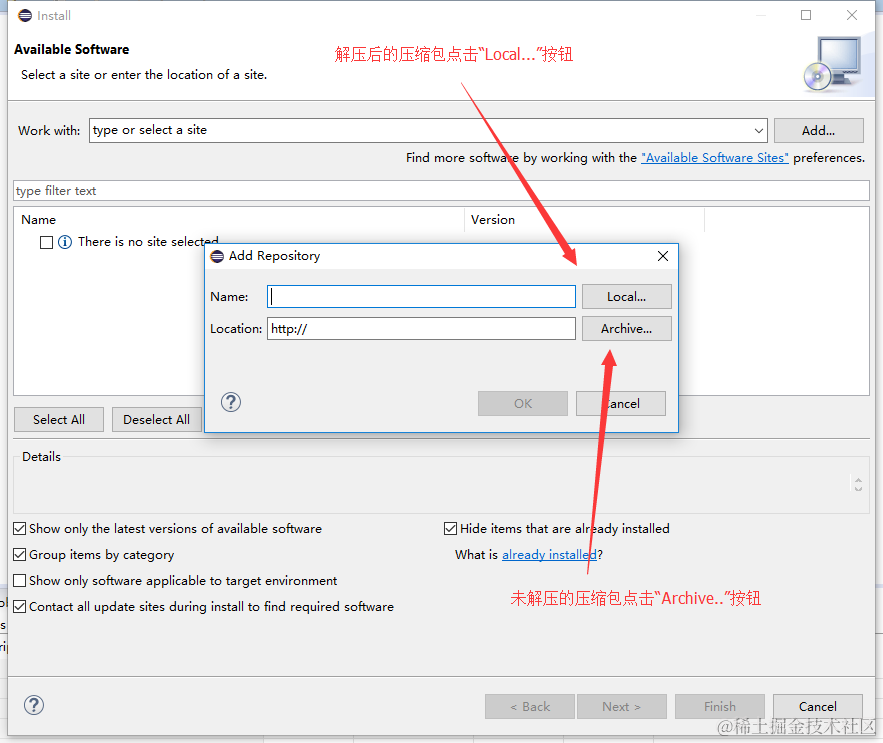Focus the type filter text field
The width and height of the screenshot is (883, 743).
click(x=441, y=190)
